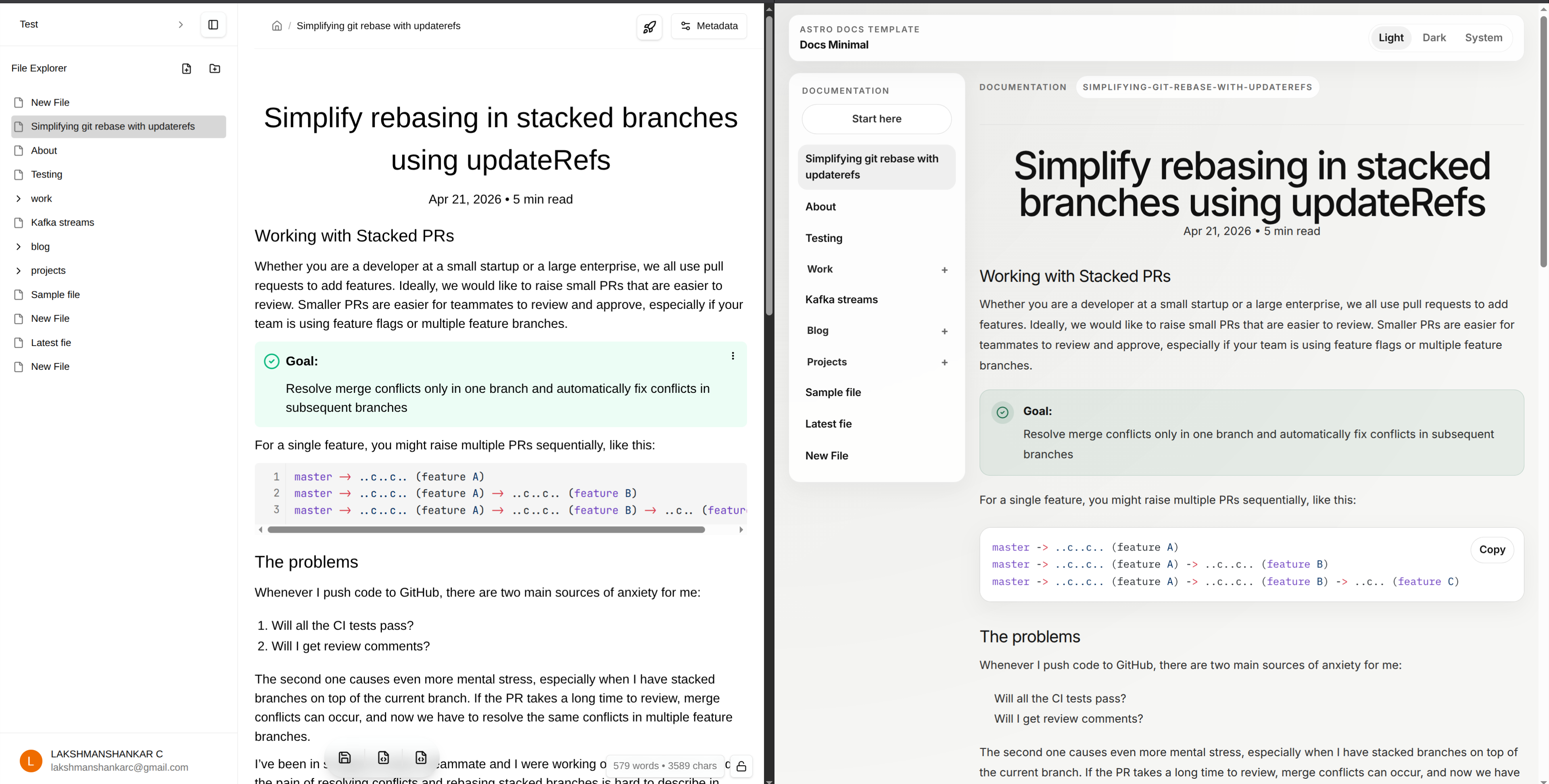Open the Metadata button

(x=708, y=26)
